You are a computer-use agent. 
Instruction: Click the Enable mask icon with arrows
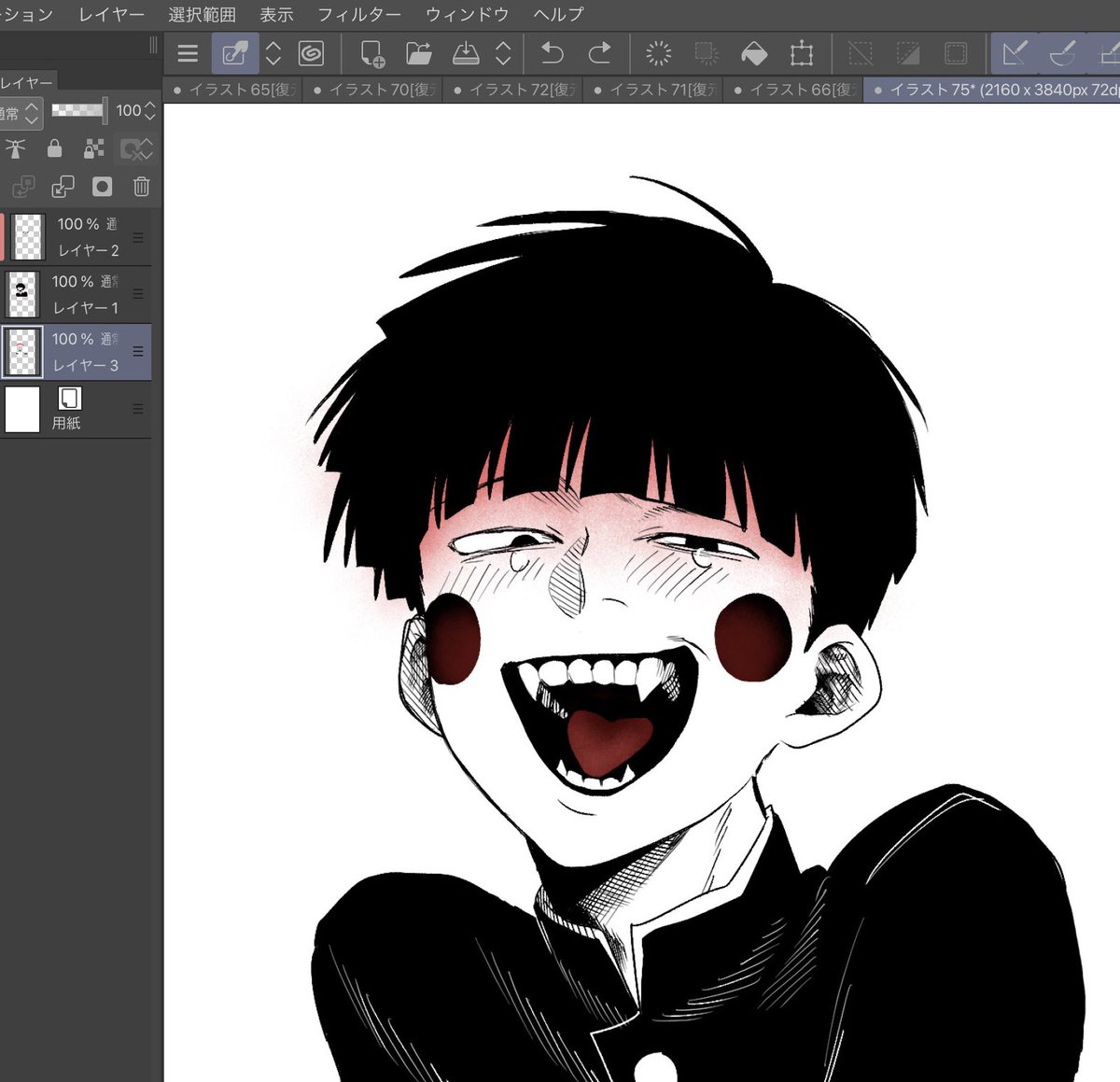[x=136, y=148]
